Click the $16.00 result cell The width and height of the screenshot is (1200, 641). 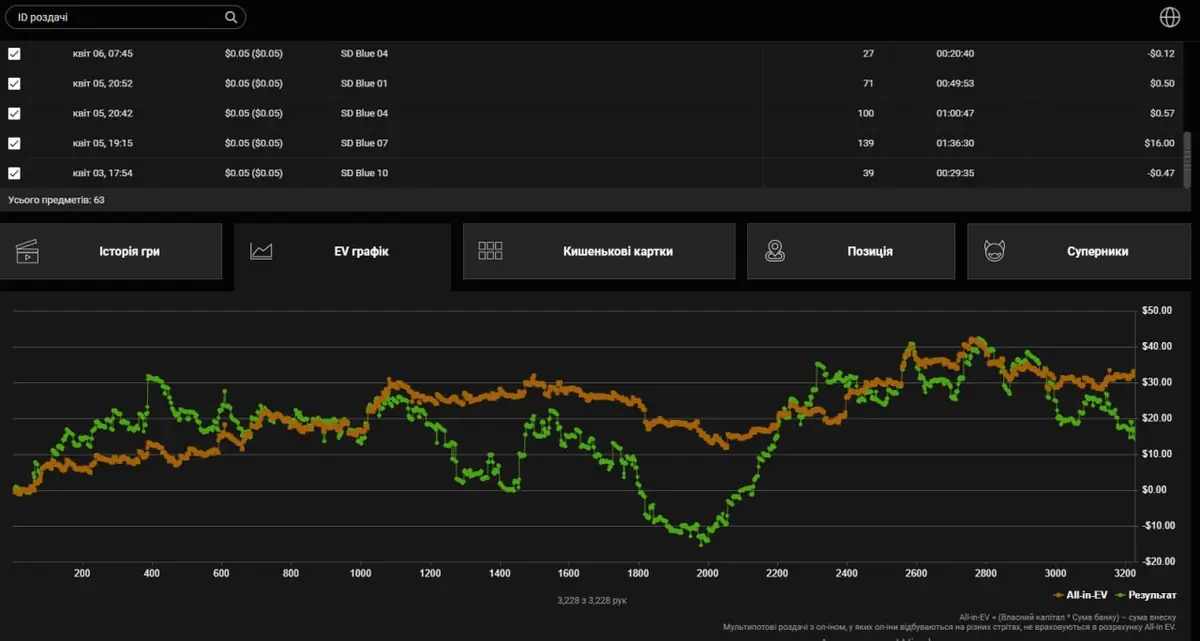1159,144
